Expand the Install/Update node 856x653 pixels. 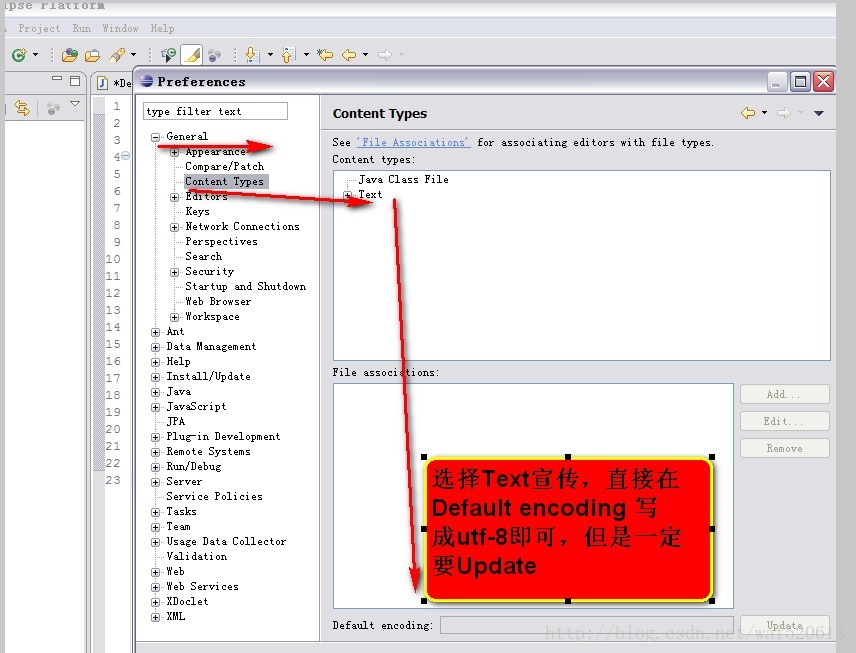[156, 377]
